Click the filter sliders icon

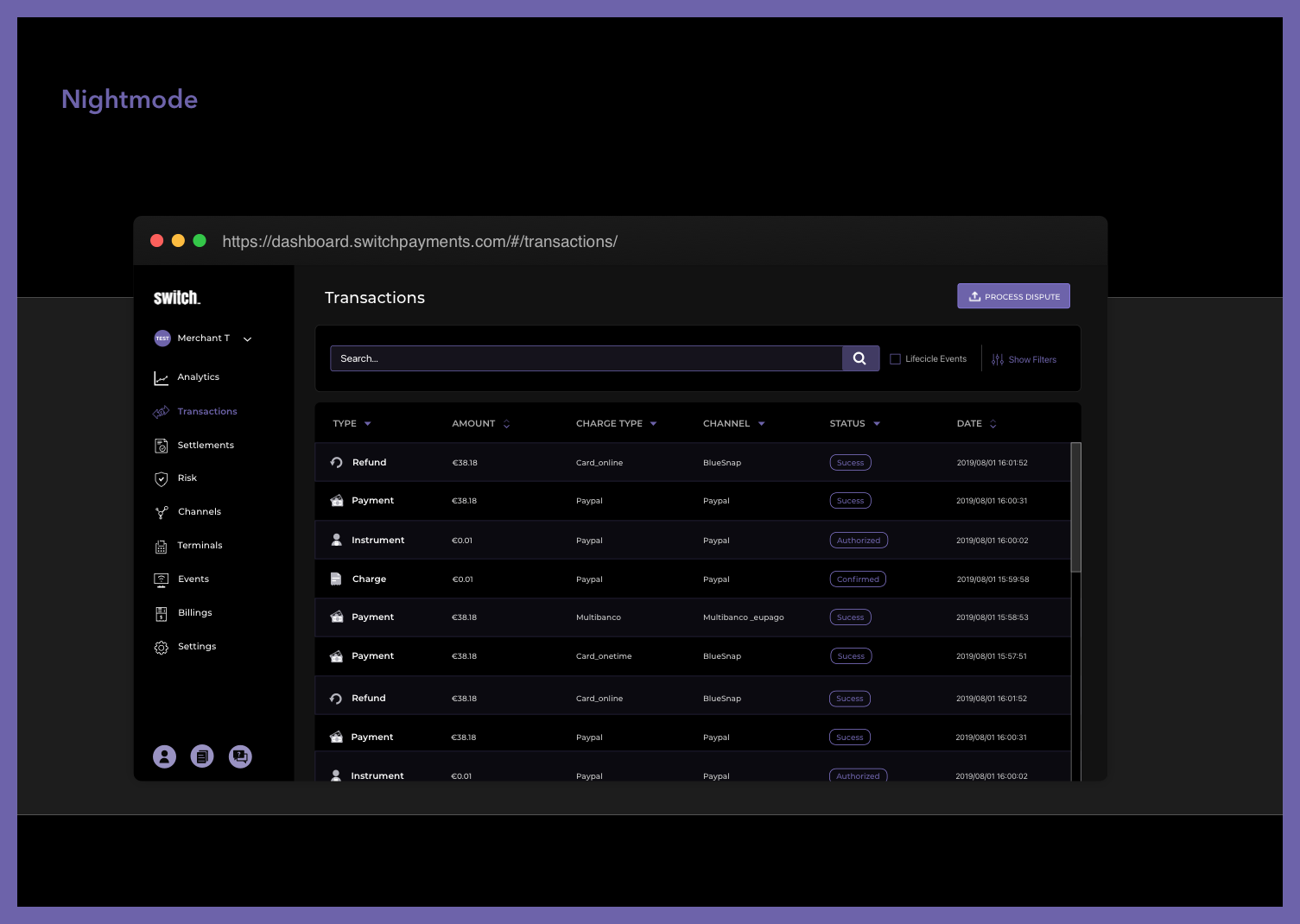998,359
